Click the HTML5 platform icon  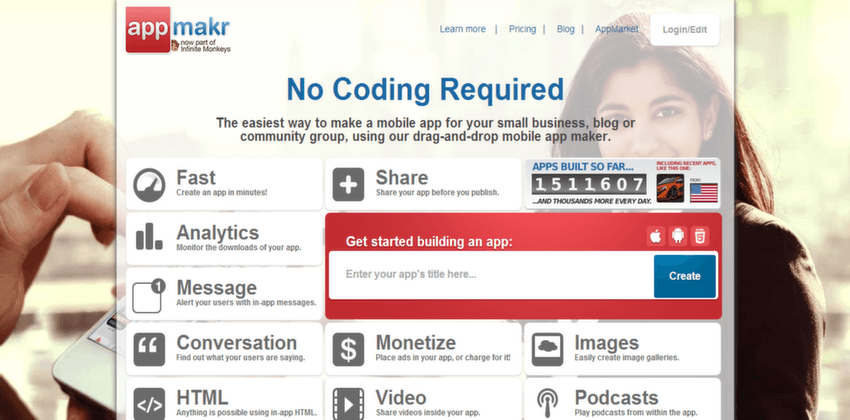click(700, 236)
